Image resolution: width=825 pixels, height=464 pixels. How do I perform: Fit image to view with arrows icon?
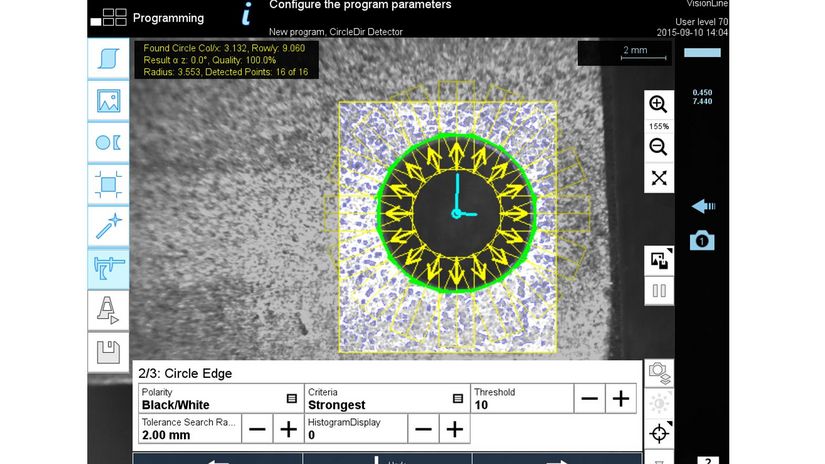(659, 178)
